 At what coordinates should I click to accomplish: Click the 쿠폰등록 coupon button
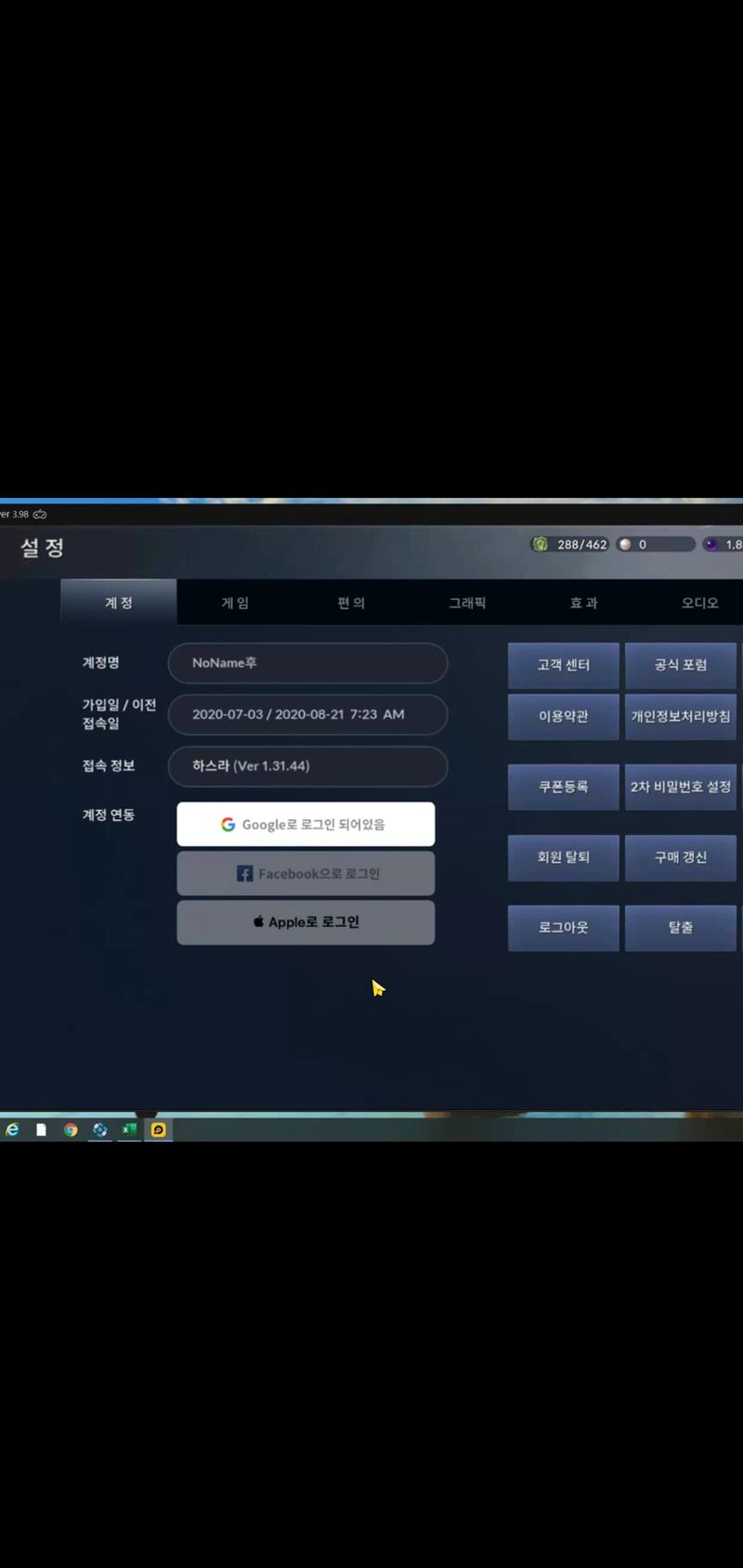[563, 787]
